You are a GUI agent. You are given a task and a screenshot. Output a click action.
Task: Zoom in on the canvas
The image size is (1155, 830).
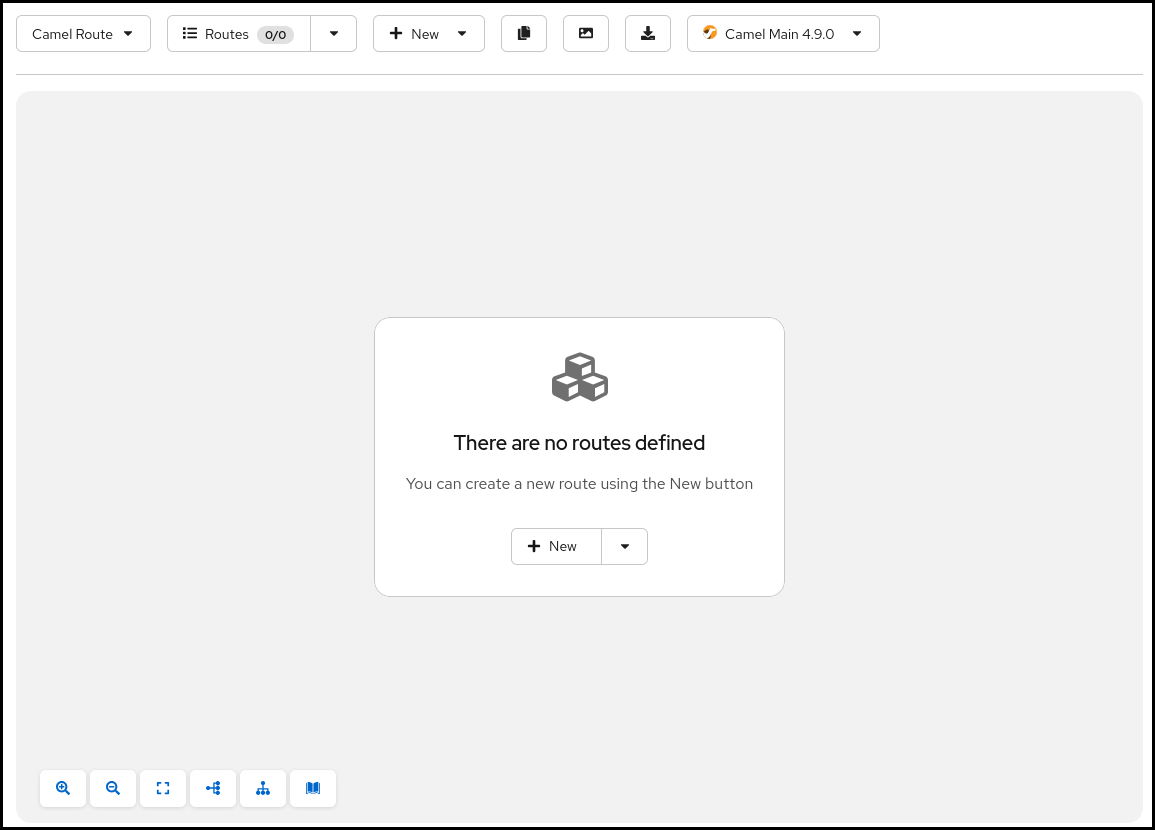[63, 788]
